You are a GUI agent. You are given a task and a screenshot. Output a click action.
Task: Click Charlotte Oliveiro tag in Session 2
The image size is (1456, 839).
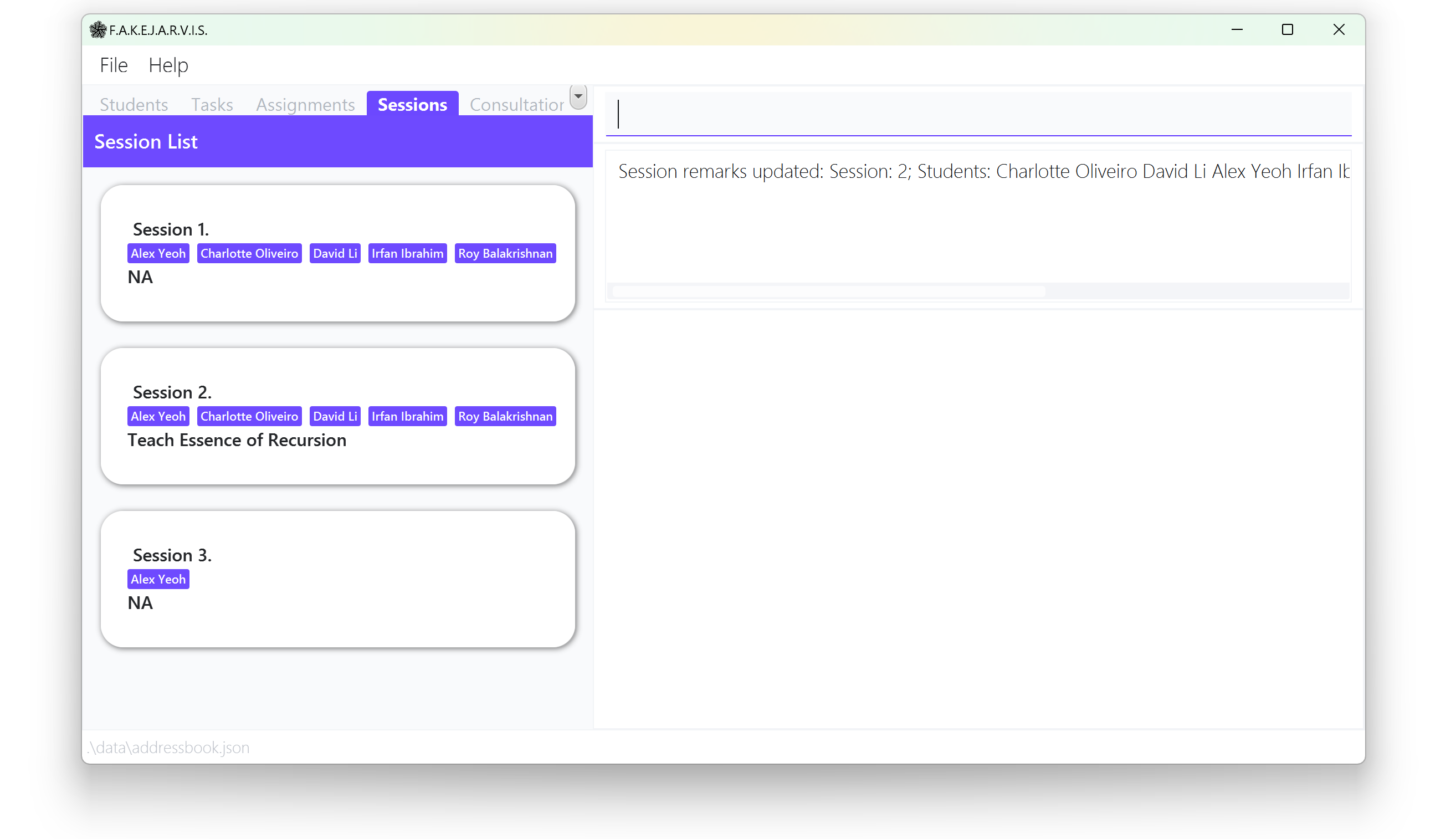[x=249, y=416]
